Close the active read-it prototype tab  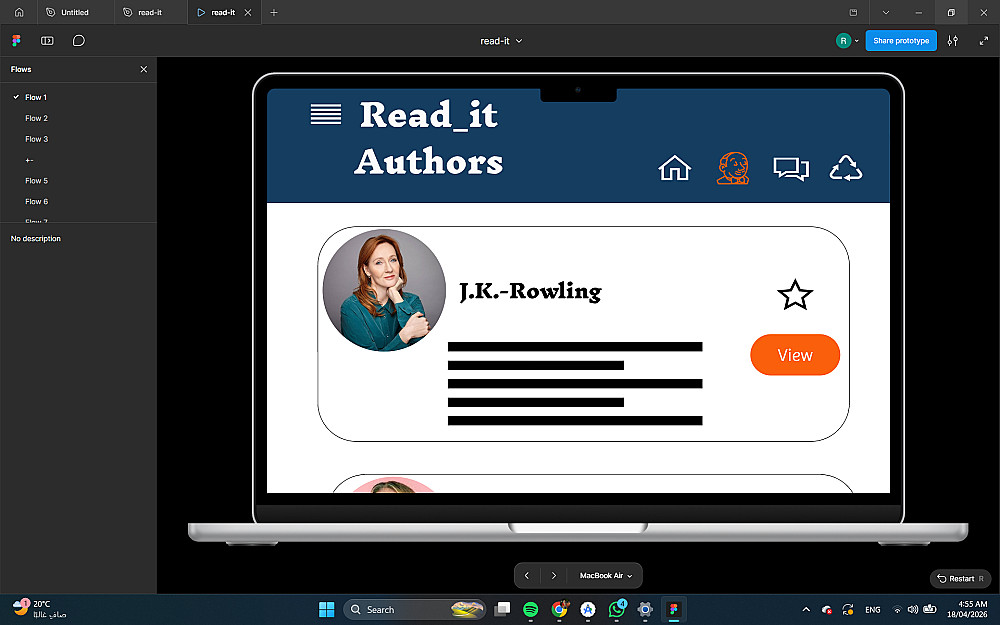(248, 12)
